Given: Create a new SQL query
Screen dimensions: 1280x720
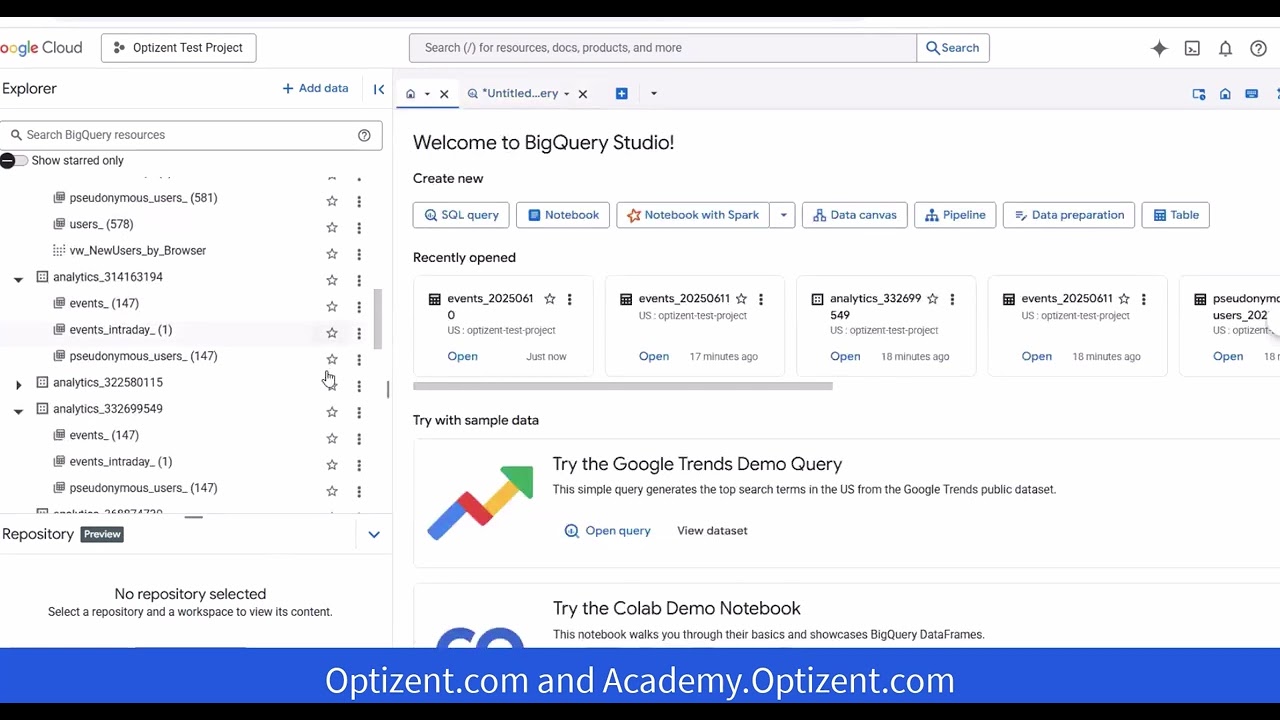Looking at the screenshot, I should (461, 215).
